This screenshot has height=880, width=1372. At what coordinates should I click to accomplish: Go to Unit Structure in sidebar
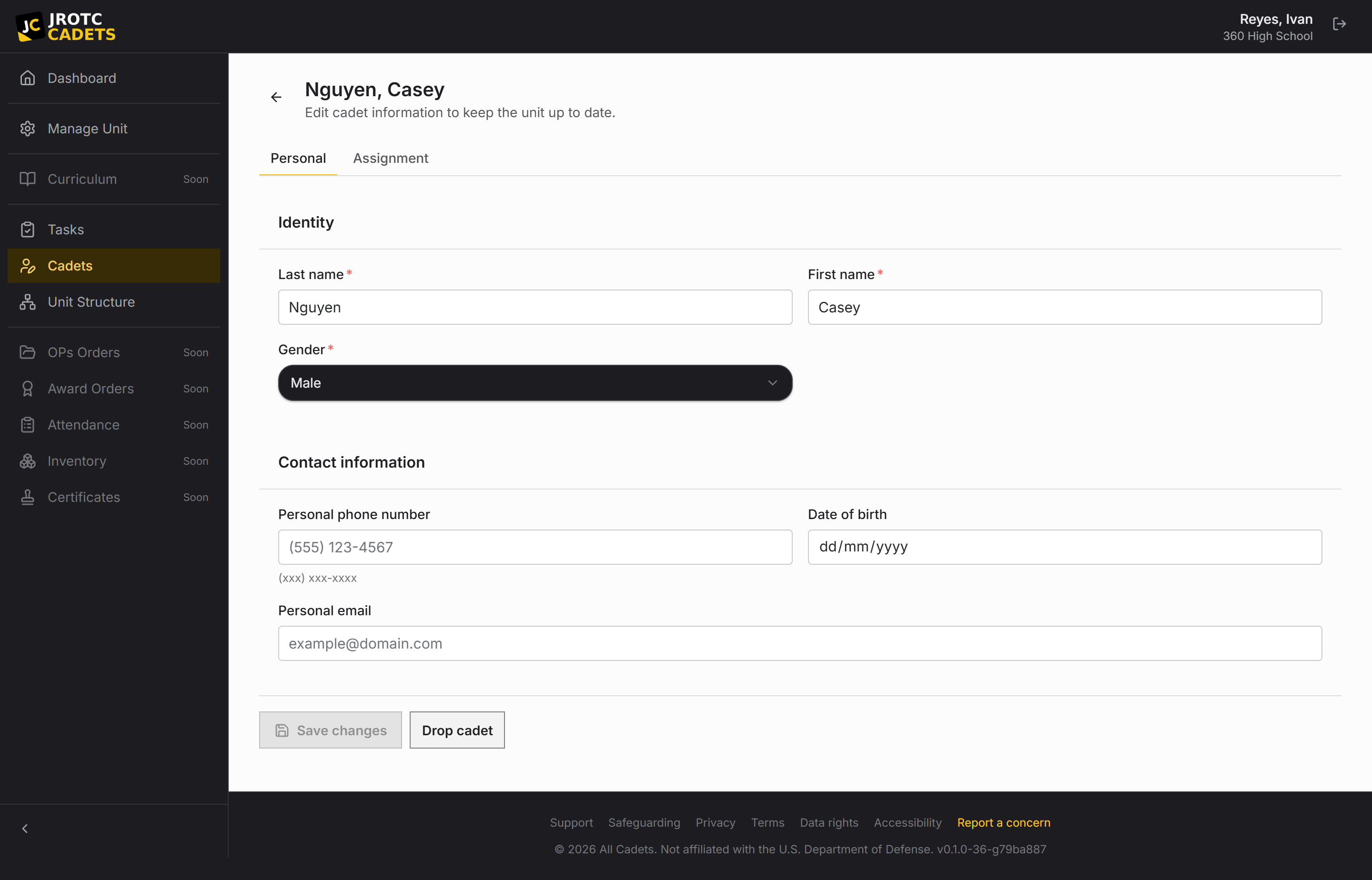[114, 302]
